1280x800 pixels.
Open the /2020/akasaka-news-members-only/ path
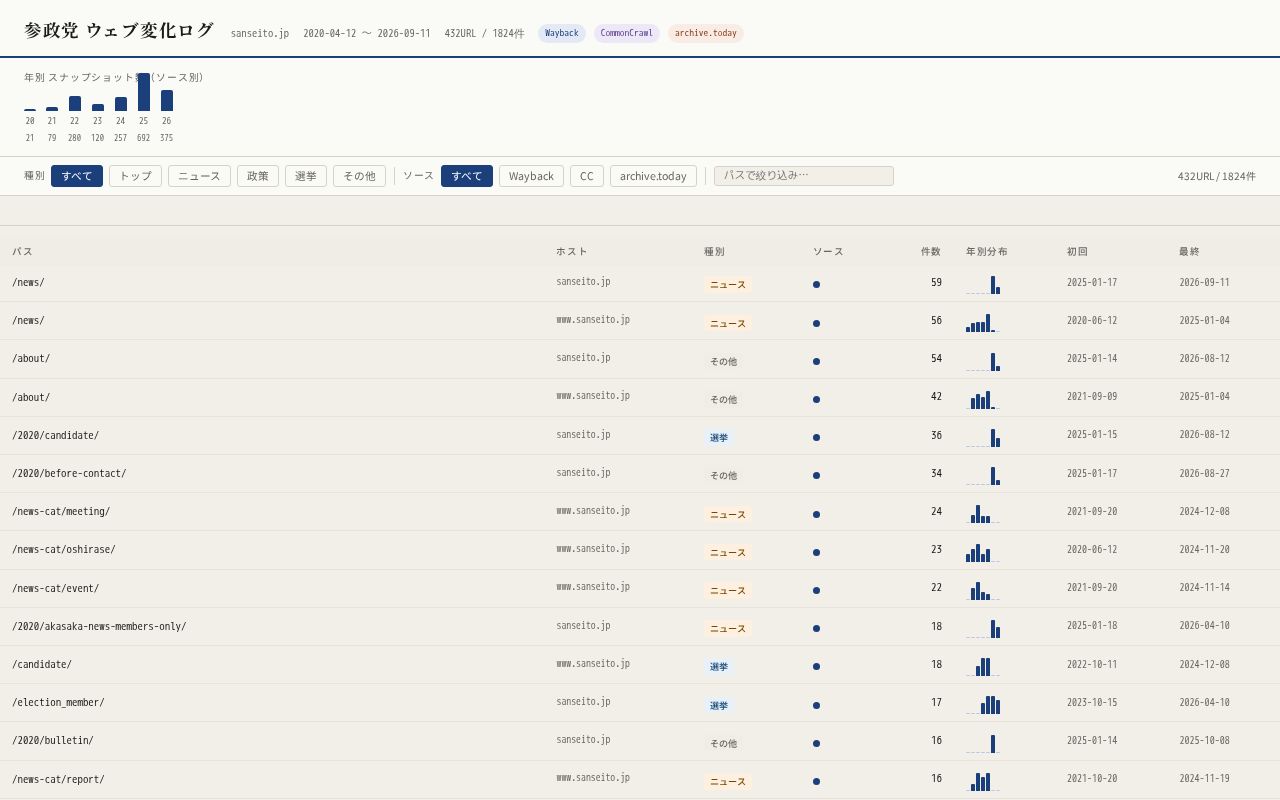click(x=99, y=627)
